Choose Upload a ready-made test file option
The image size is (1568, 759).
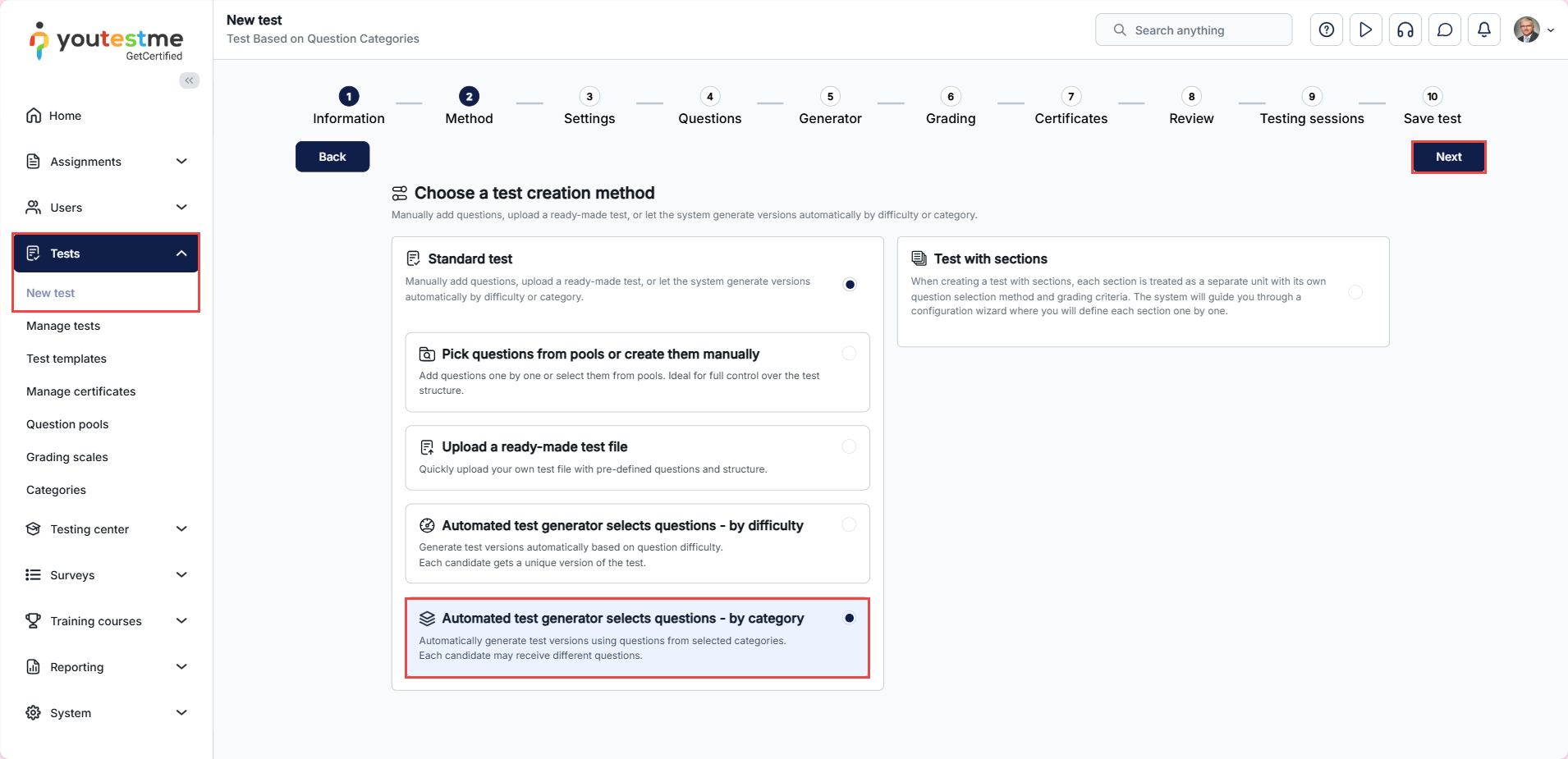(849, 446)
